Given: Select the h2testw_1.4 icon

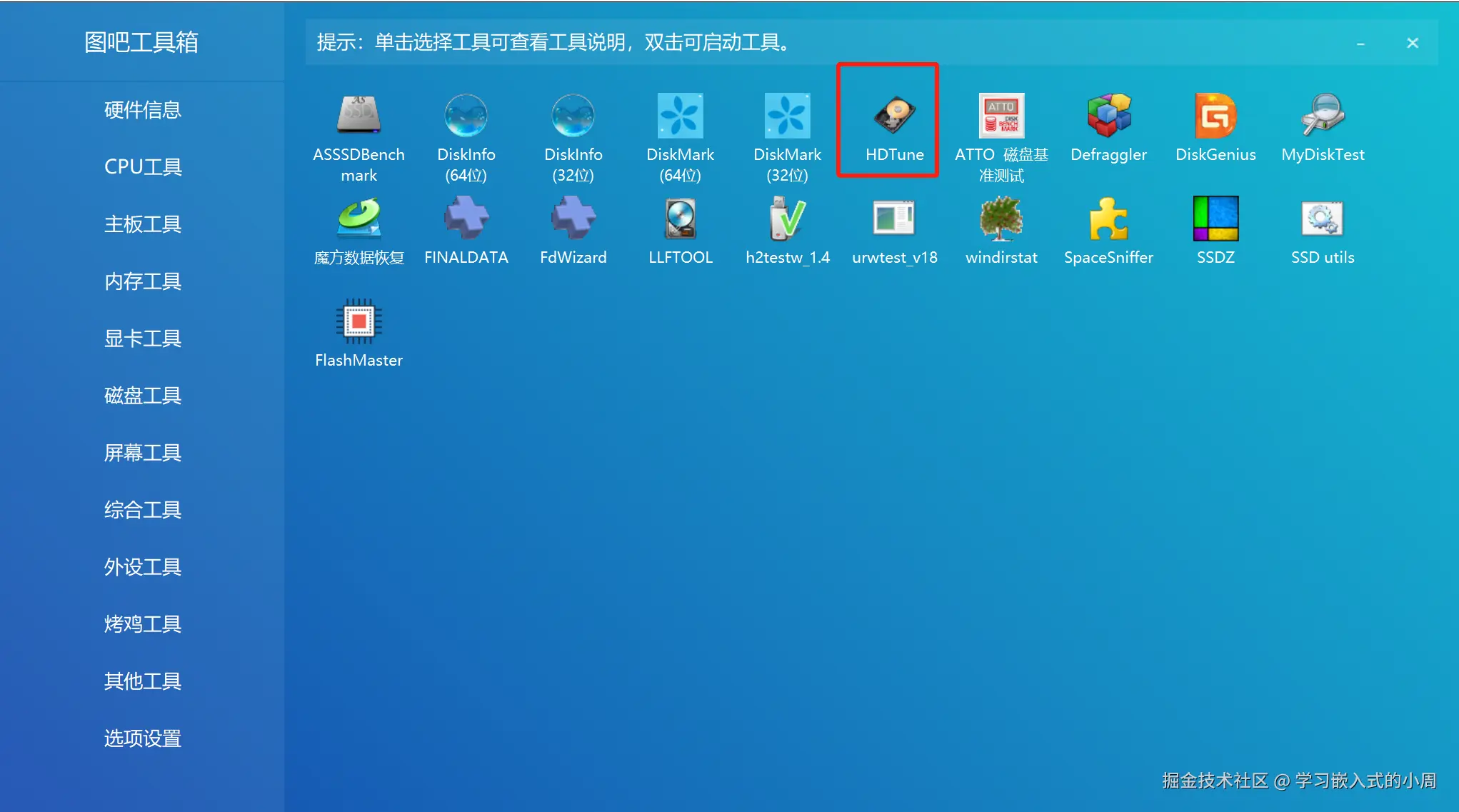Looking at the screenshot, I should click(x=787, y=219).
